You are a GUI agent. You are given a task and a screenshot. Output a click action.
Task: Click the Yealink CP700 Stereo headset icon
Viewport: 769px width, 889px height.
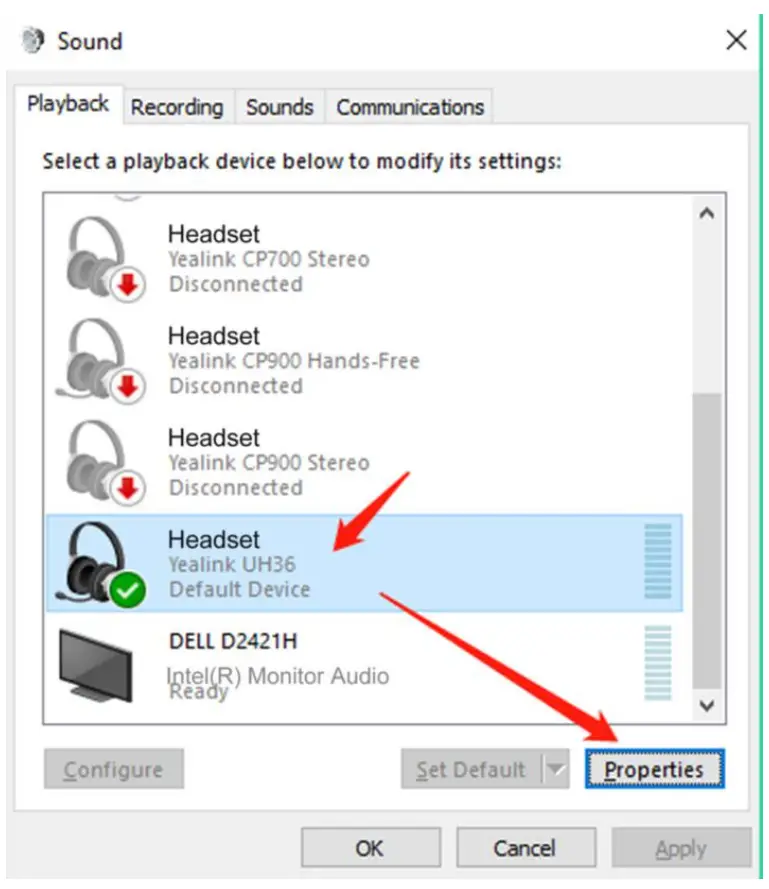104,258
